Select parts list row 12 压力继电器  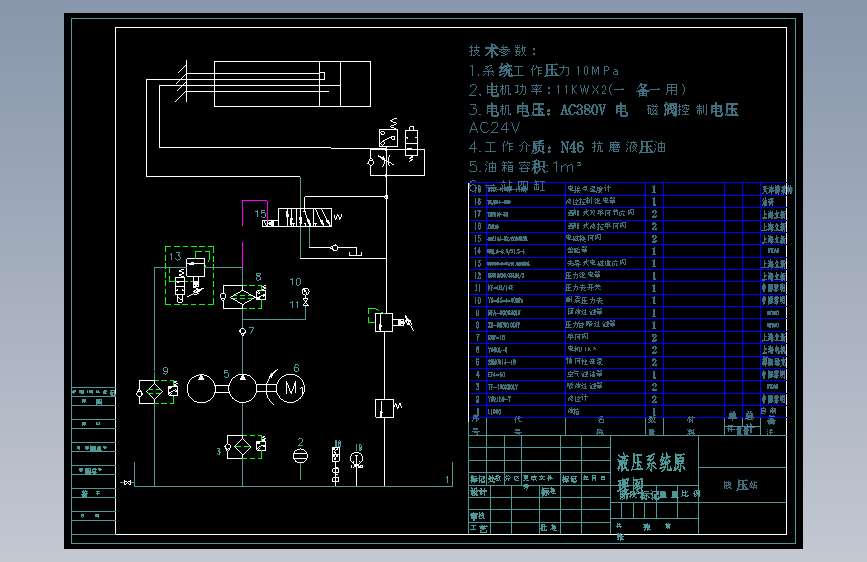(628, 275)
